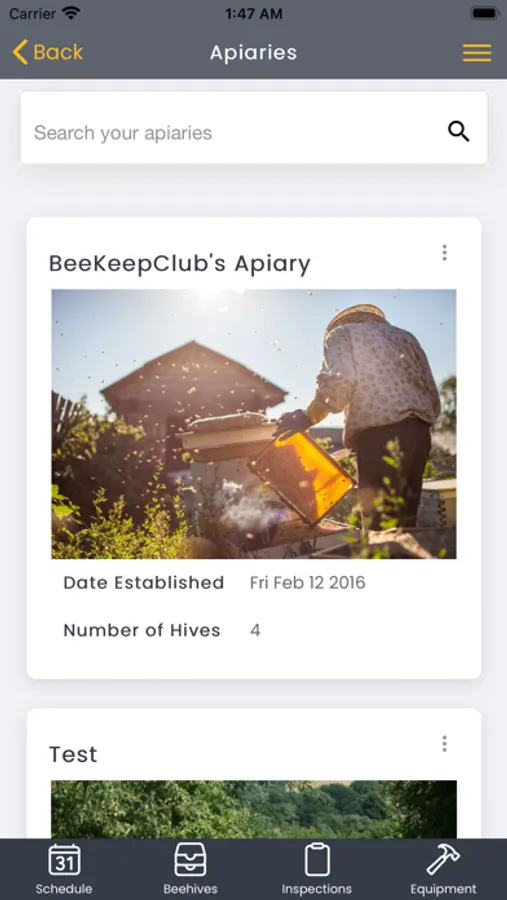
Task: Select the Beehives drawer icon
Action: 190,859
